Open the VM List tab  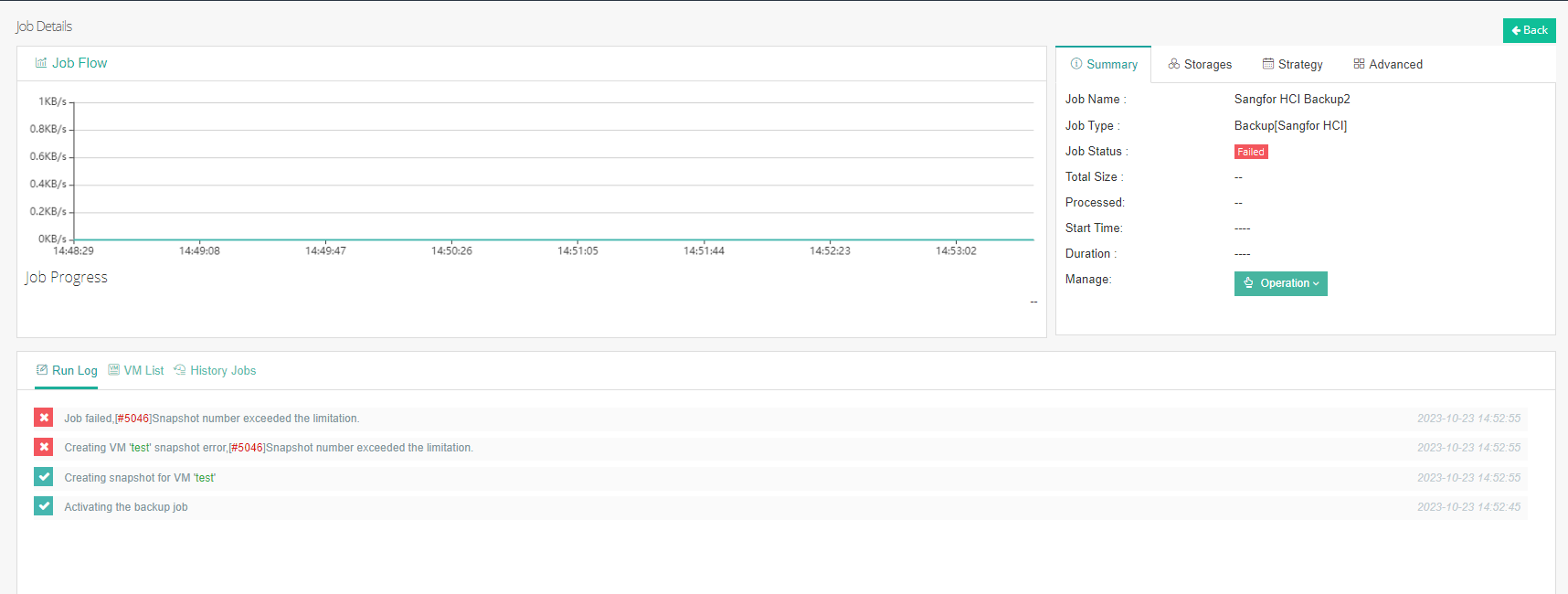coord(136,370)
